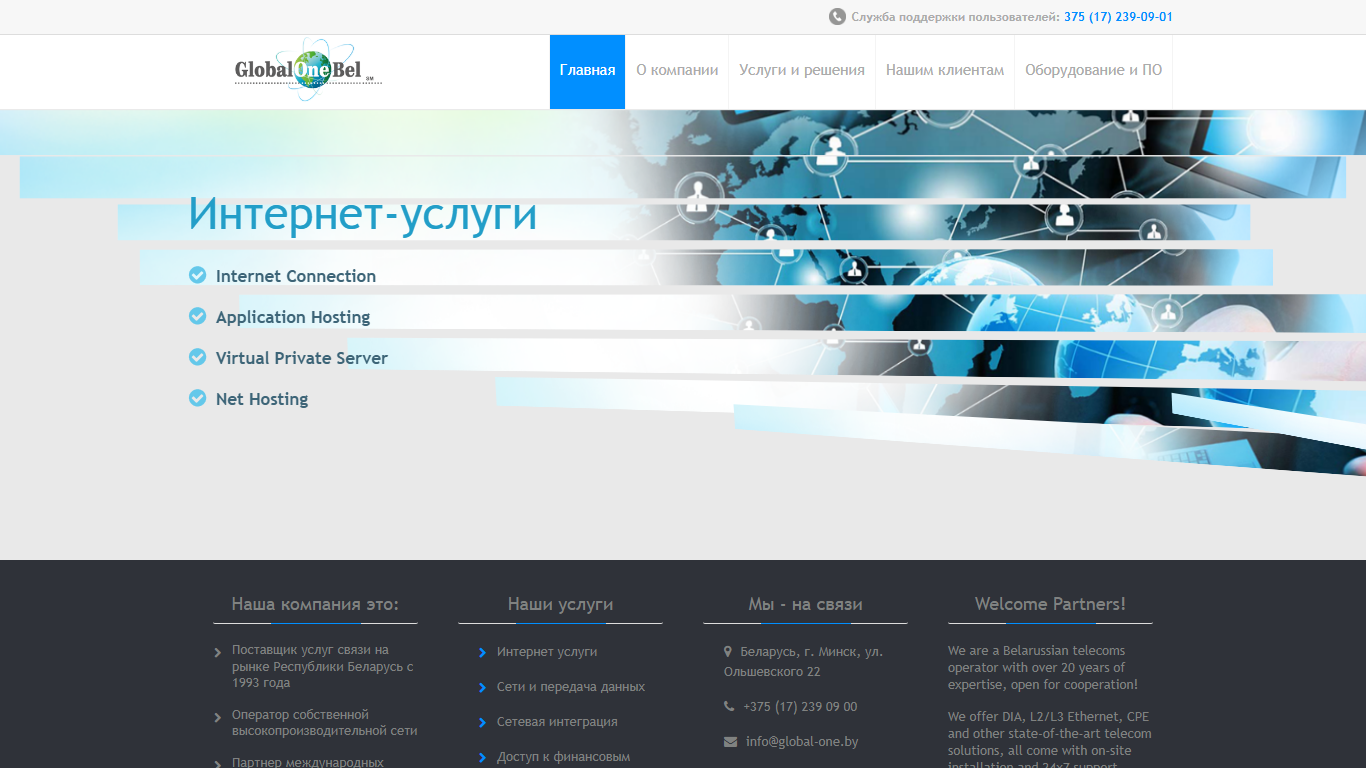Click the support phone number 375 (17) 239-09-01
The image size is (1366, 768).
(x=1118, y=17)
